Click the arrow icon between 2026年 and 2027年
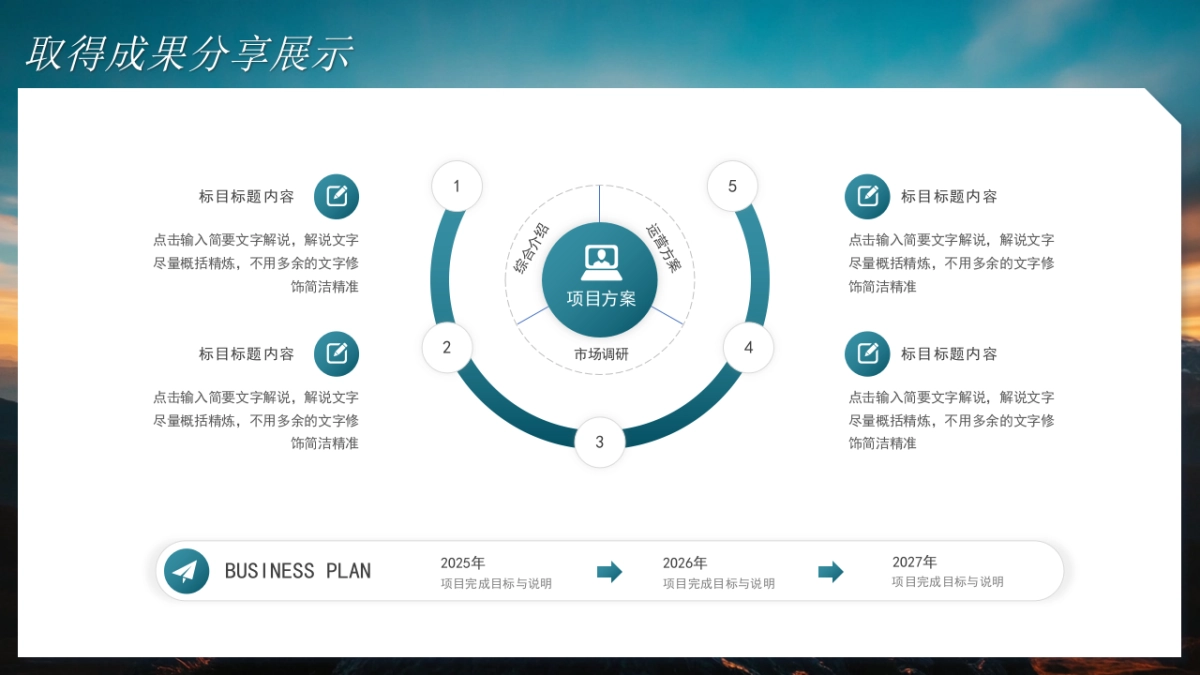The image size is (1200, 675). [x=830, y=571]
